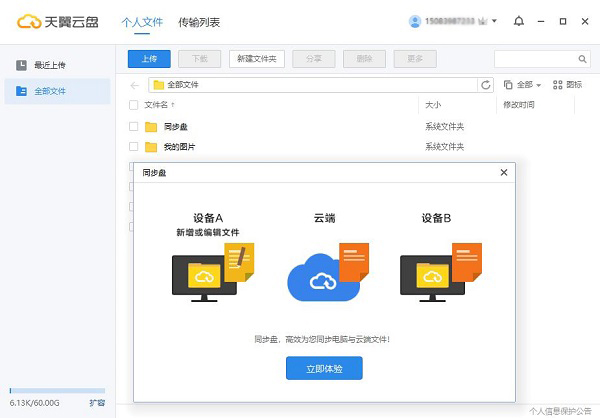600x418 pixels.
Task: Switch to the 传输列表 tab
Action: coord(199,22)
